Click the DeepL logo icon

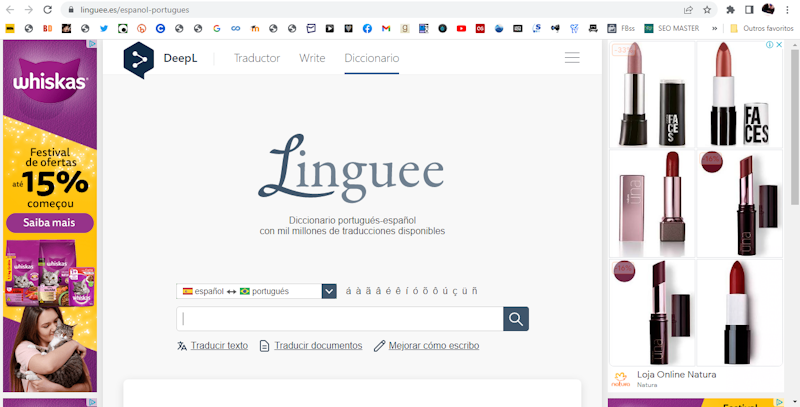tap(139, 59)
